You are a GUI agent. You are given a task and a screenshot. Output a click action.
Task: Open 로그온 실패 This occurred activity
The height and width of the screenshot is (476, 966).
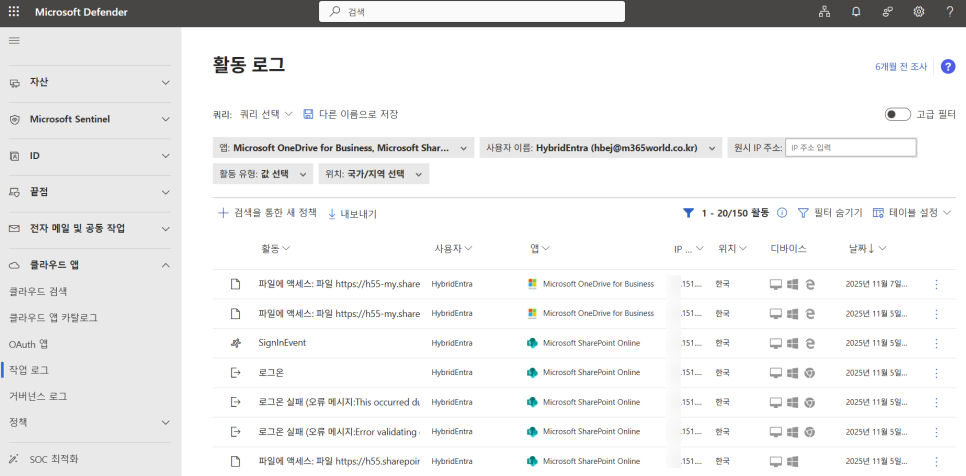point(339,402)
